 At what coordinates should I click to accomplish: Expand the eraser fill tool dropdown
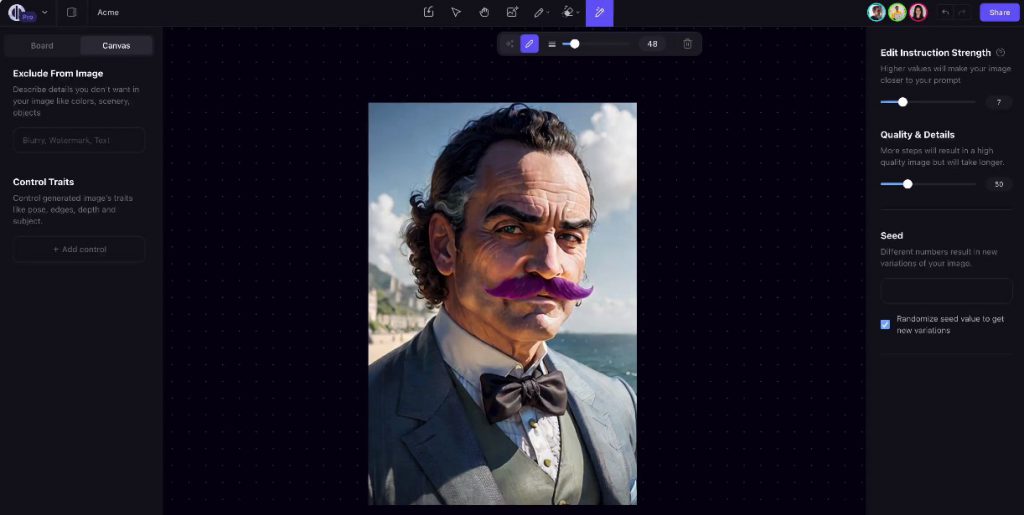(578, 13)
